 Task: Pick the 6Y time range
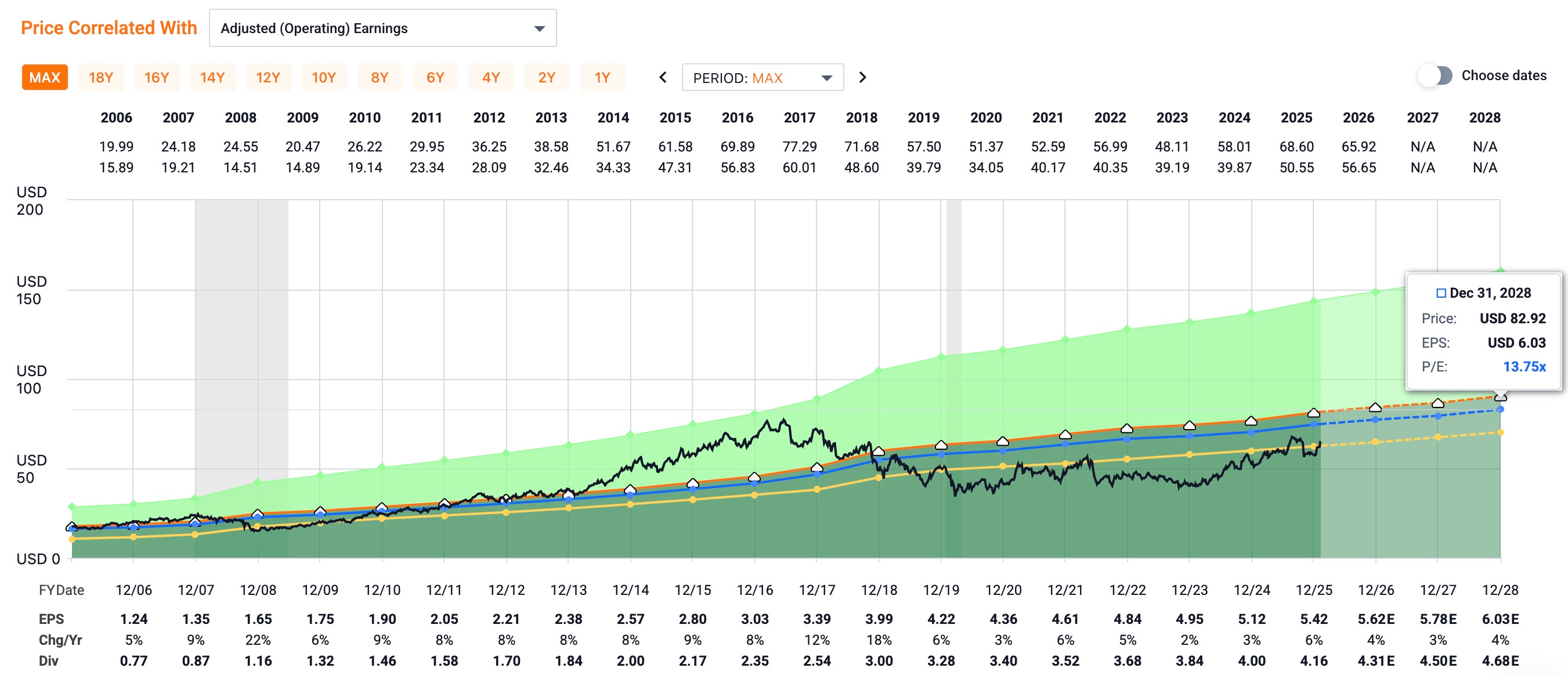[435, 77]
